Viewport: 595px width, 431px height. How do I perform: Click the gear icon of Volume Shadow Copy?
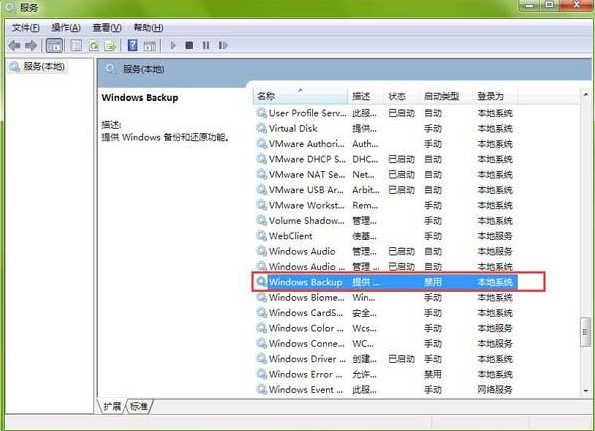tap(261, 220)
